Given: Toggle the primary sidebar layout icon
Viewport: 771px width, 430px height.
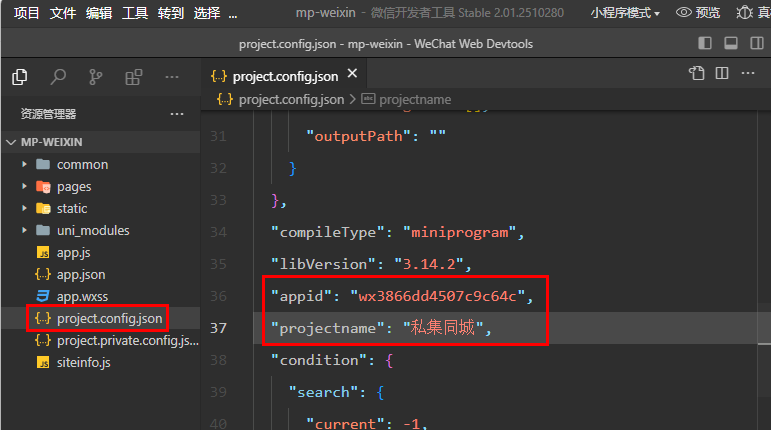Looking at the screenshot, I should (x=705, y=43).
